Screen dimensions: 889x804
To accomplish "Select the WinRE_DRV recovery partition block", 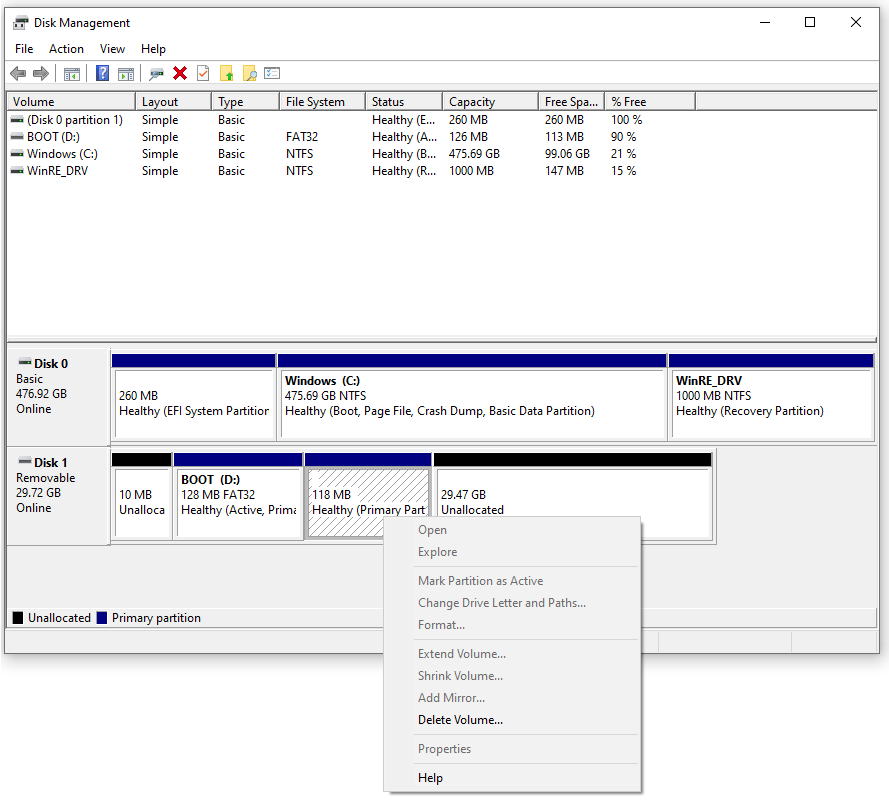I will pos(771,397).
